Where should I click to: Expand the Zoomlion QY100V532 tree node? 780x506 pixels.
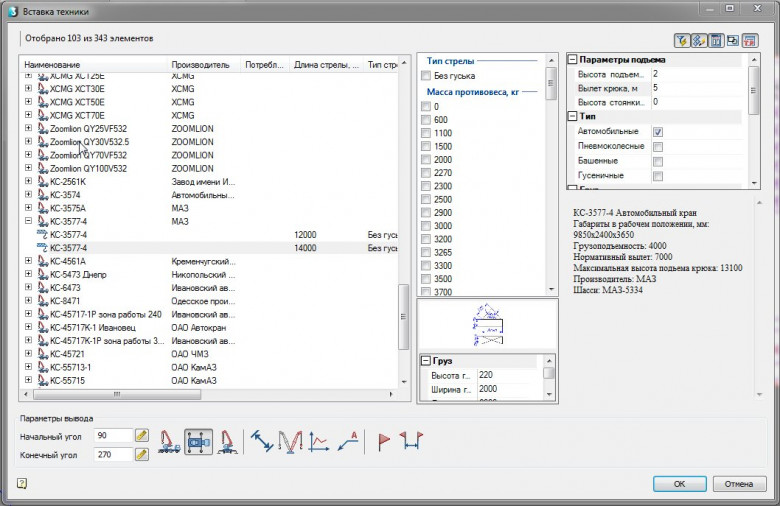click(28, 168)
